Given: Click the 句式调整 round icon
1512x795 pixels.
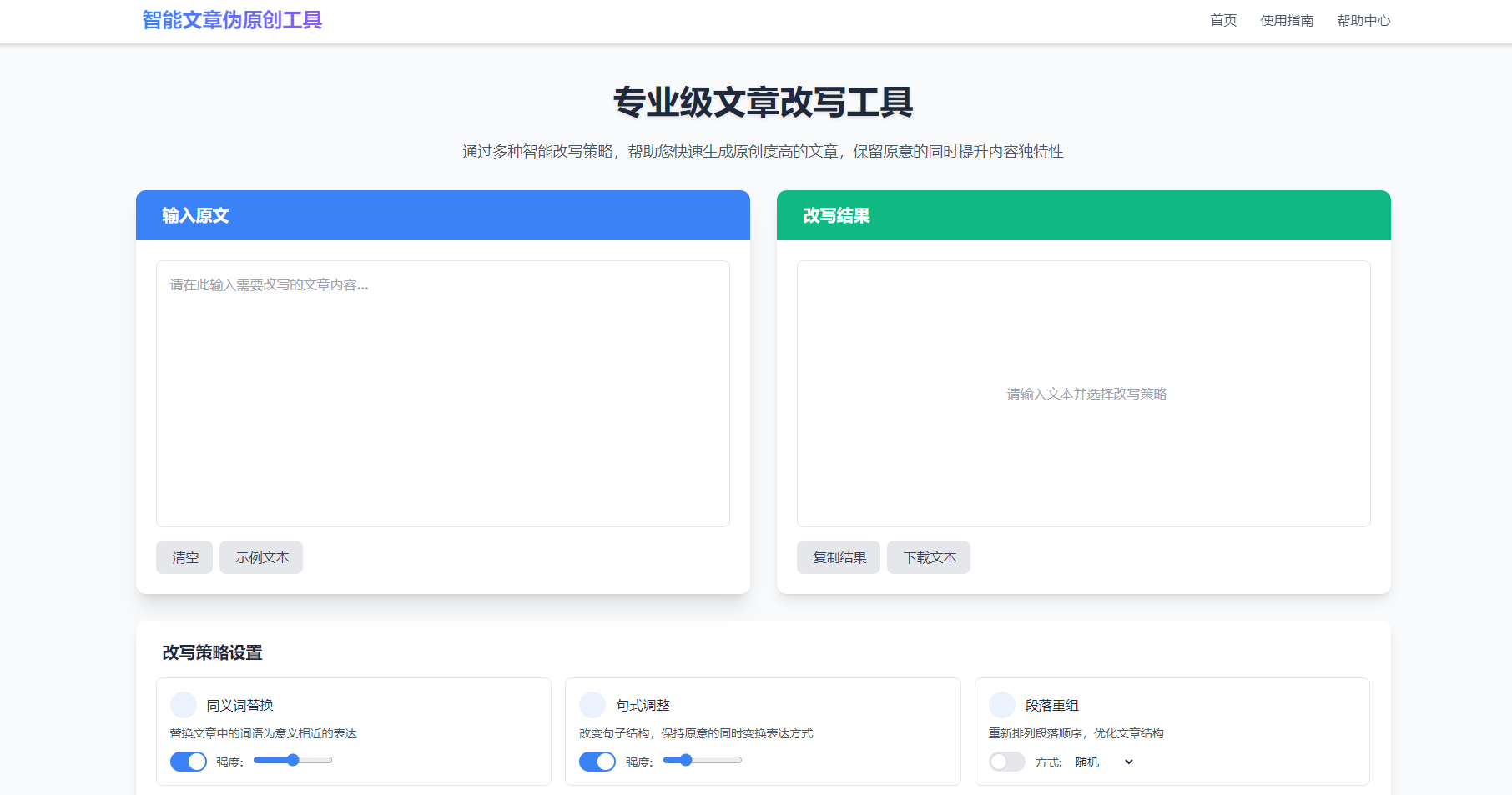Looking at the screenshot, I should [x=592, y=705].
